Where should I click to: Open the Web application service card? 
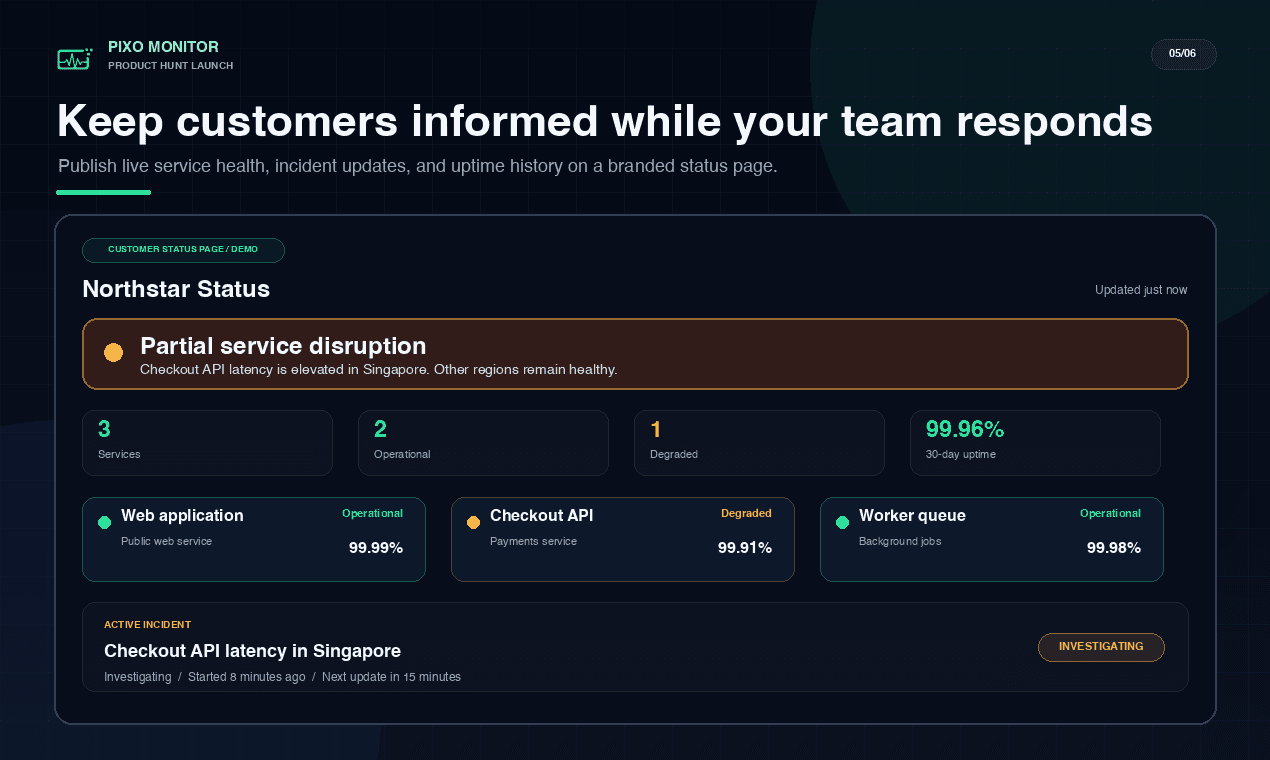(254, 539)
